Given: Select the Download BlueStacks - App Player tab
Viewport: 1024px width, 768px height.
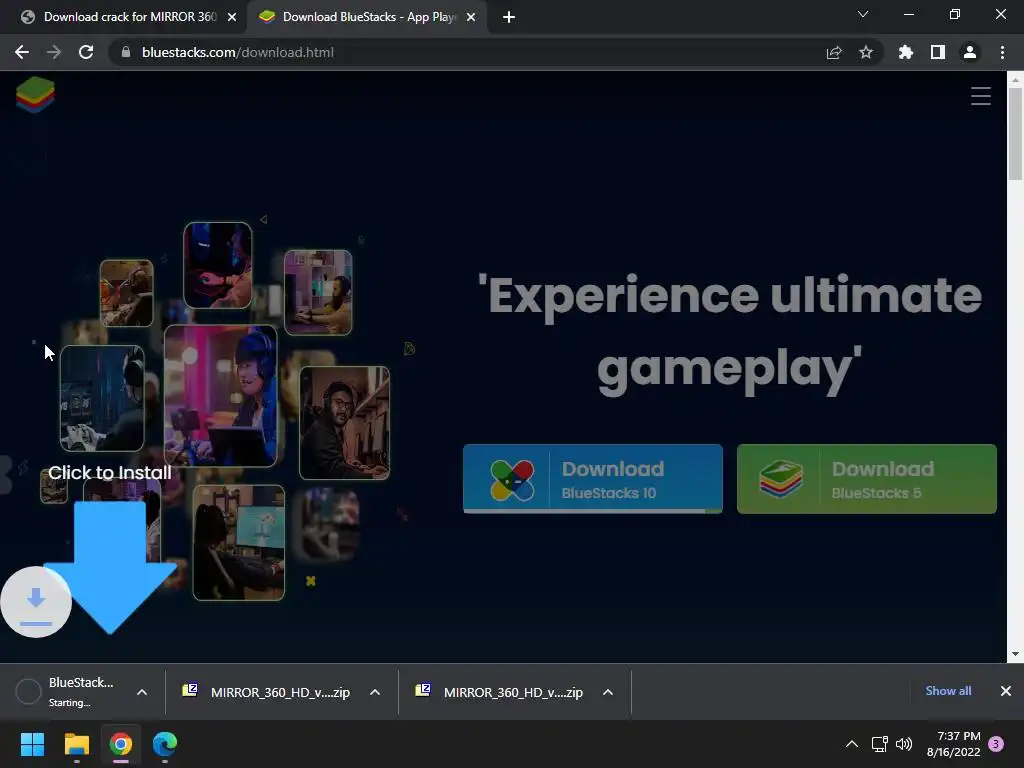Looking at the screenshot, I should [366, 17].
